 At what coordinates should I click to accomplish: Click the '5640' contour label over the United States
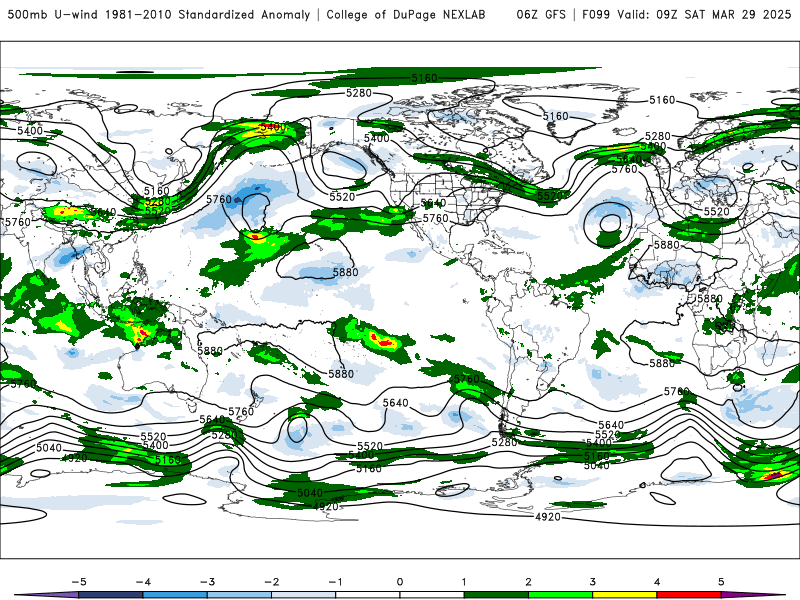[434, 203]
